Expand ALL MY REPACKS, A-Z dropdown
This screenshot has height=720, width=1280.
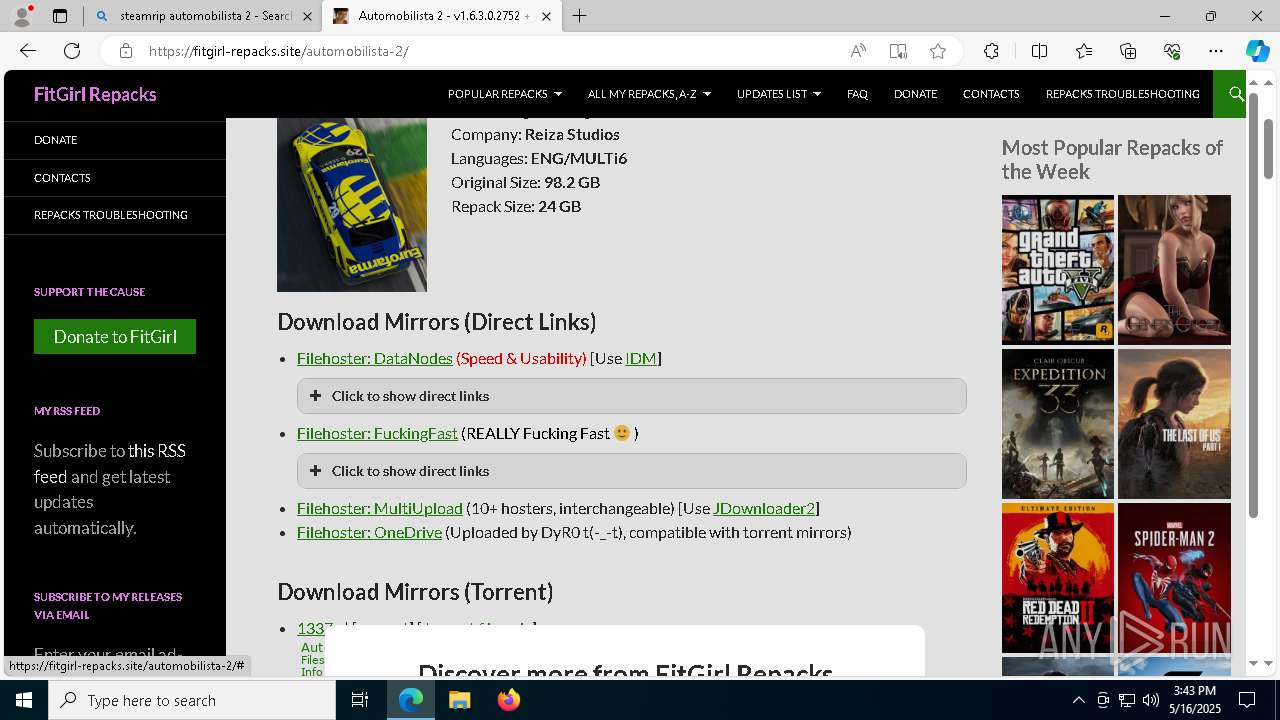(x=649, y=94)
